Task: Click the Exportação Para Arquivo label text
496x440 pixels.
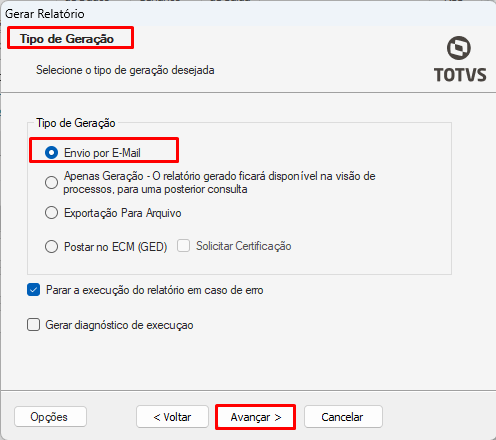Action: pos(123,213)
